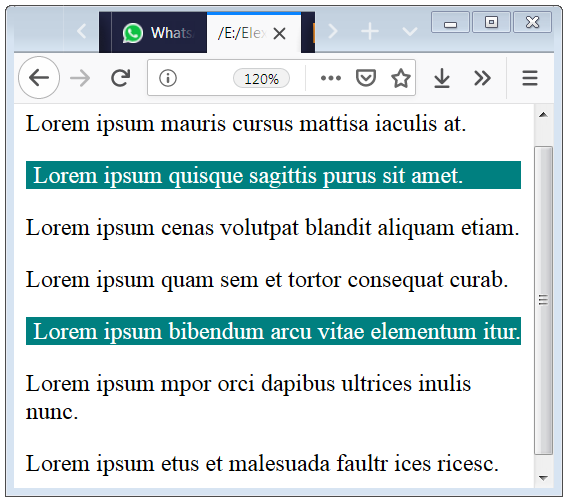Click the scrollbar down arrow

tap(543, 478)
